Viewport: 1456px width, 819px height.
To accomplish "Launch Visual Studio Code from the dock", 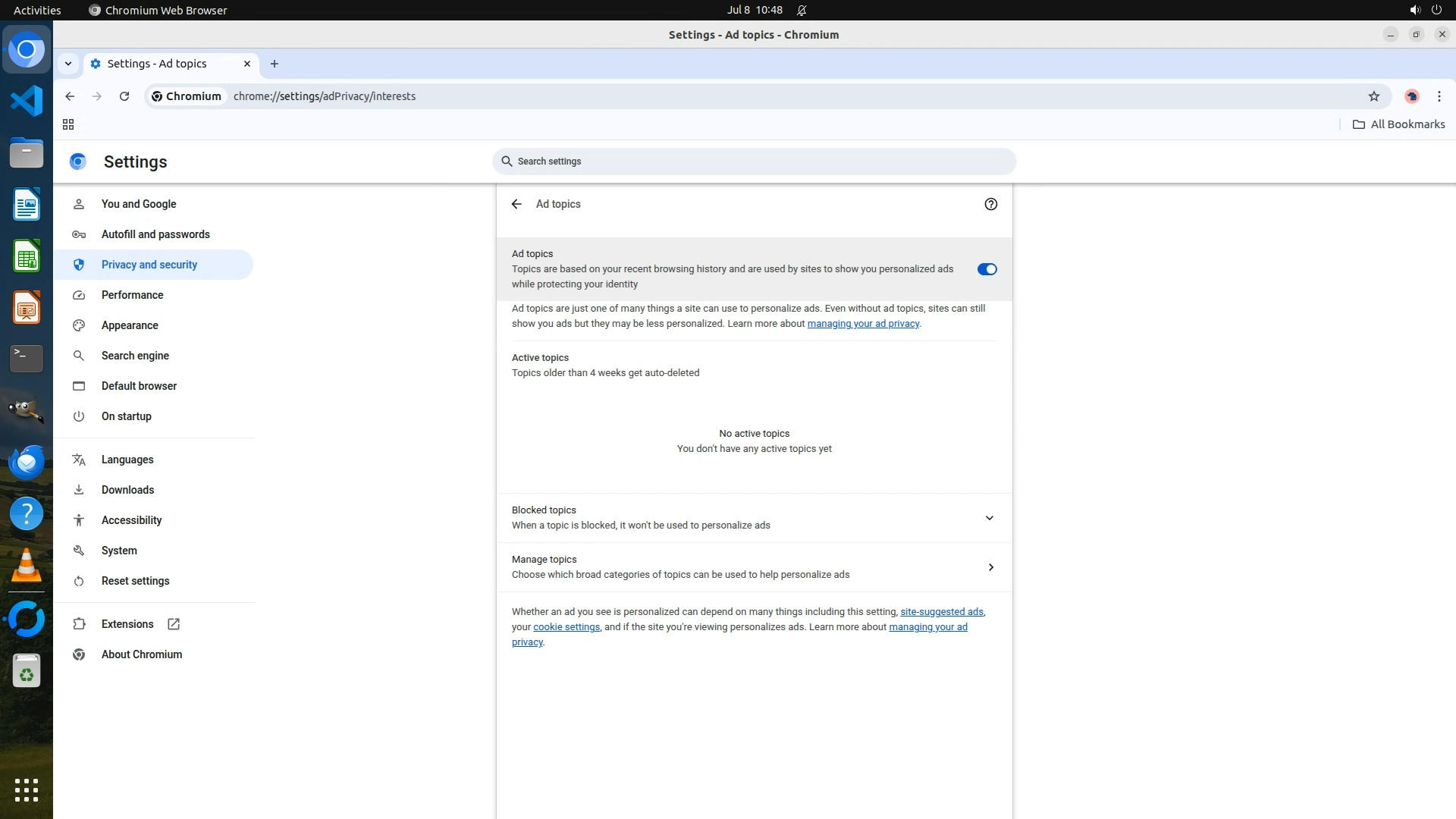I will [27, 101].
